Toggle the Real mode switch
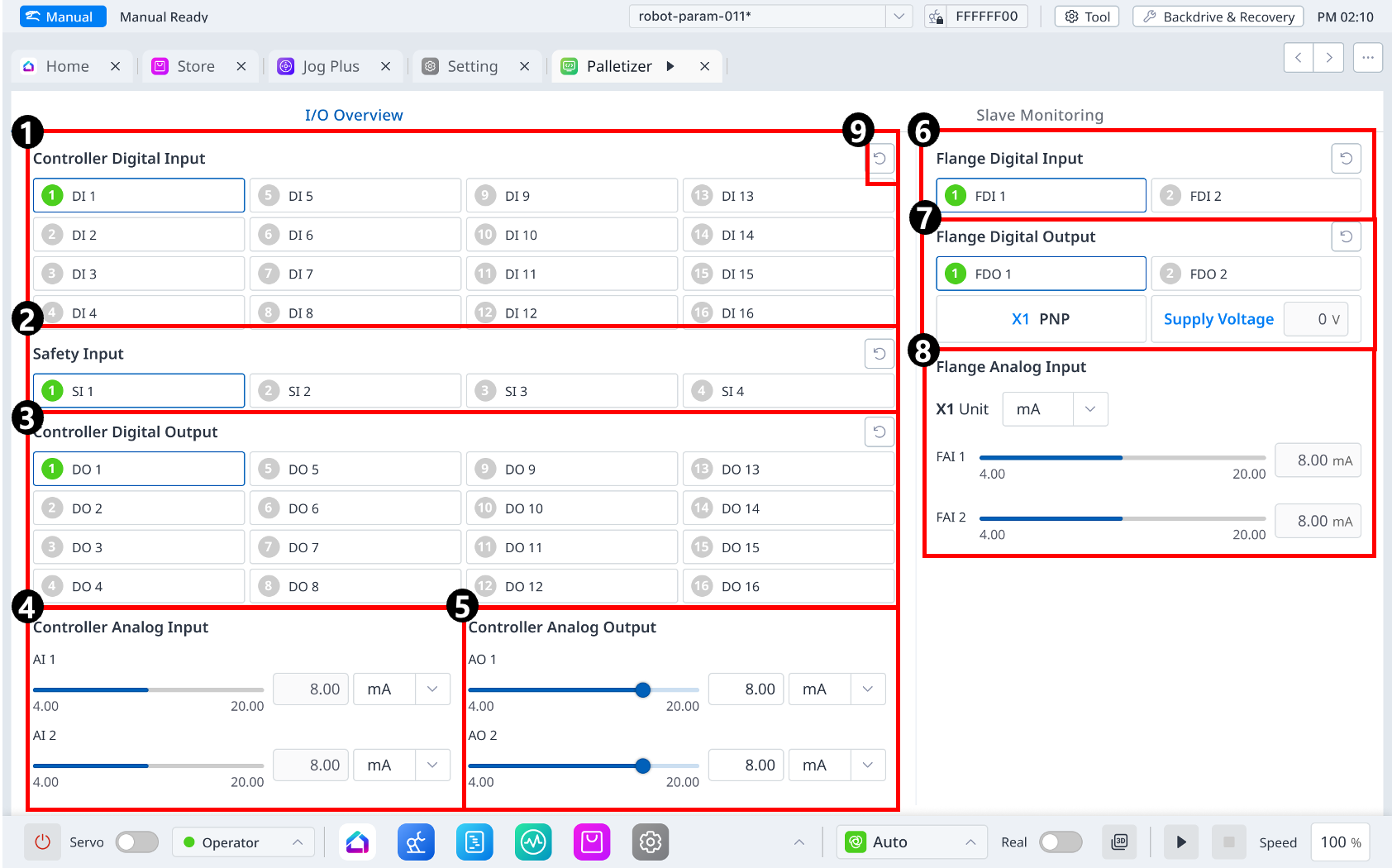 click(x=1061, y=842)
